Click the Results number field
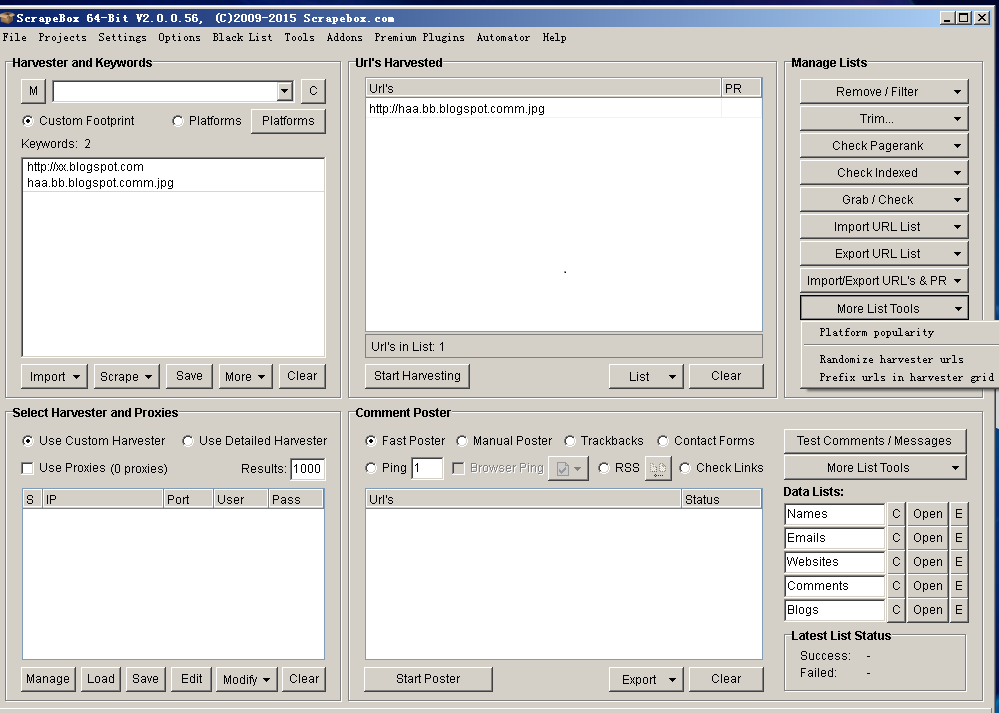Screen dimensions: 999x713 coord(308,468)
